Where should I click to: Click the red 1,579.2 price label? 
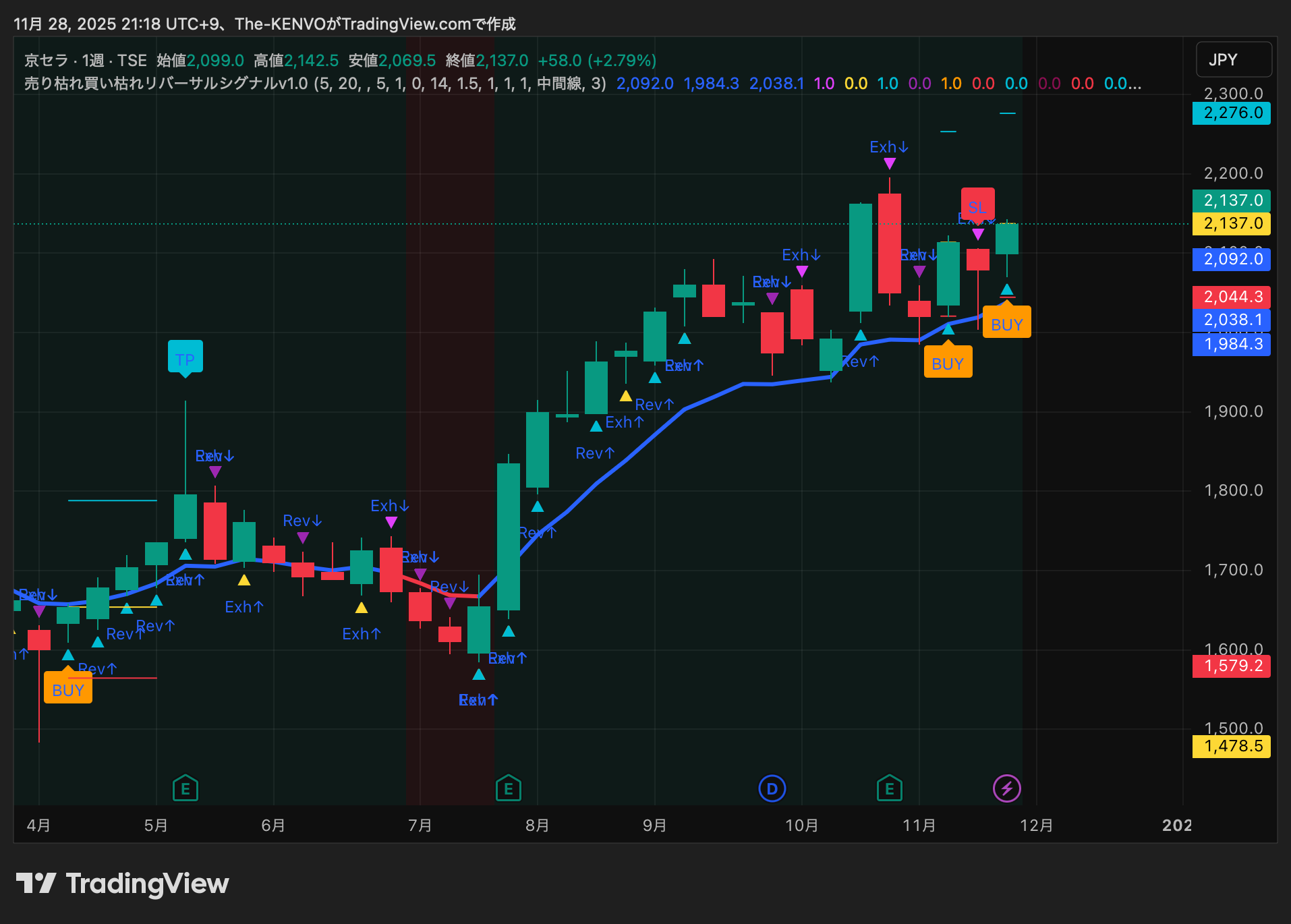point(1232,666)
